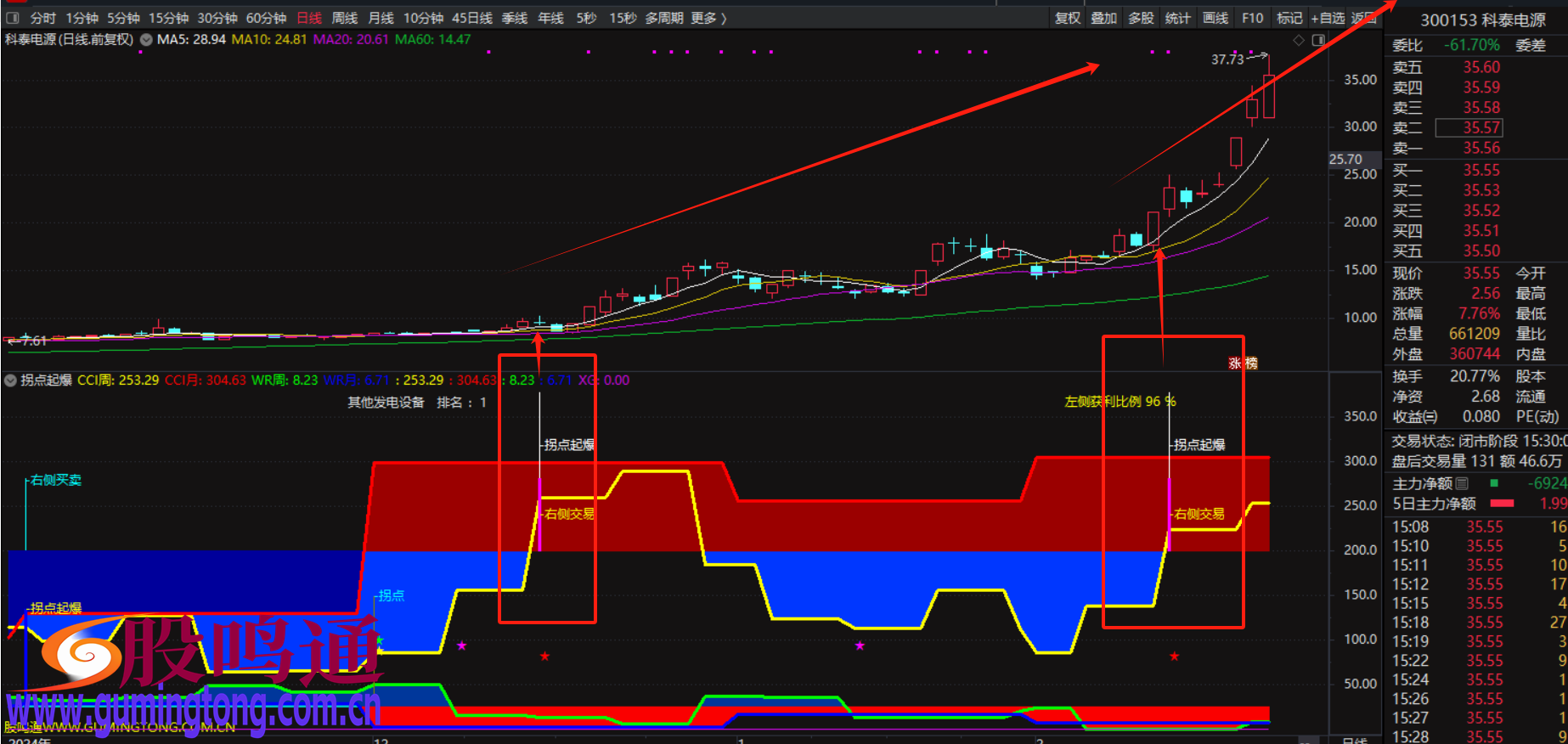Expand the 科泰电源 main chart indicator dropdown

pos(146,39)
